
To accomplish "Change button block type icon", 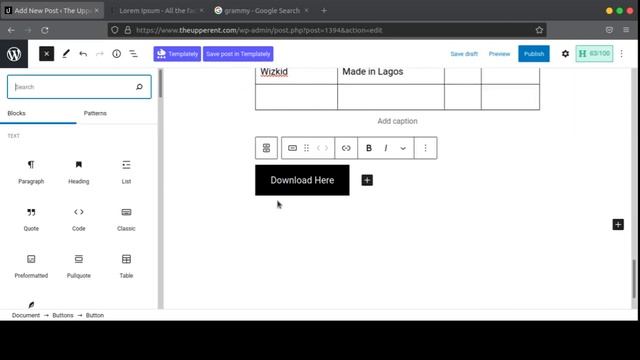I will point(292,148).
